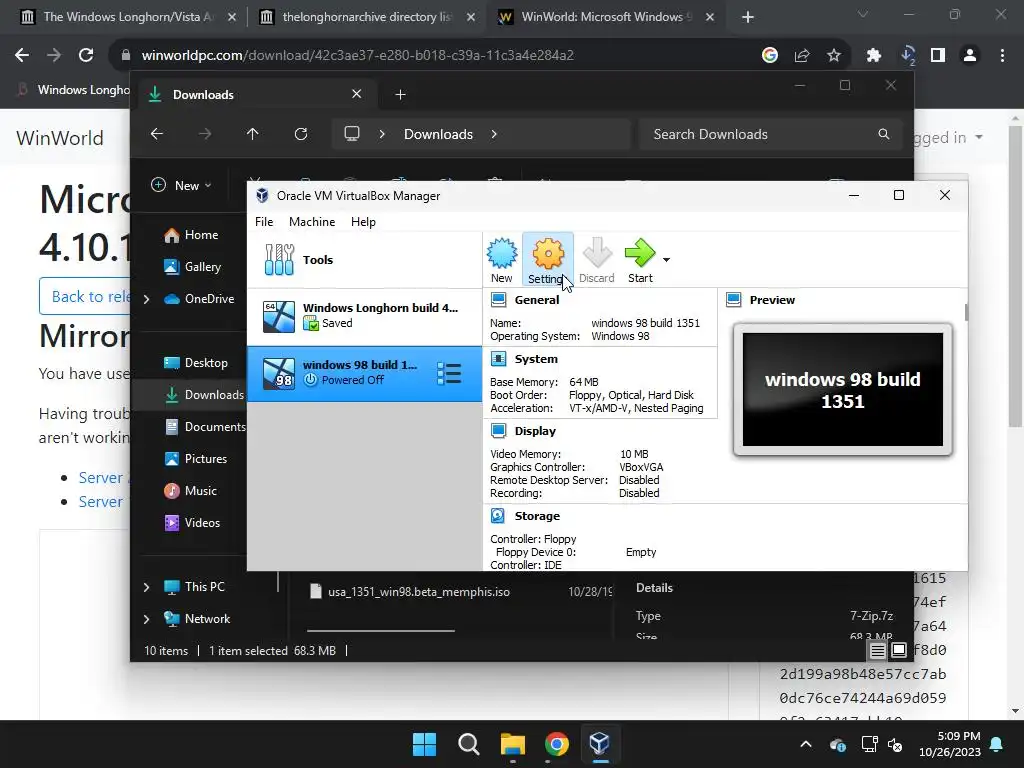Click the Search Downloads field
This screenshot has height=768, width=1024.
point(771,134)
